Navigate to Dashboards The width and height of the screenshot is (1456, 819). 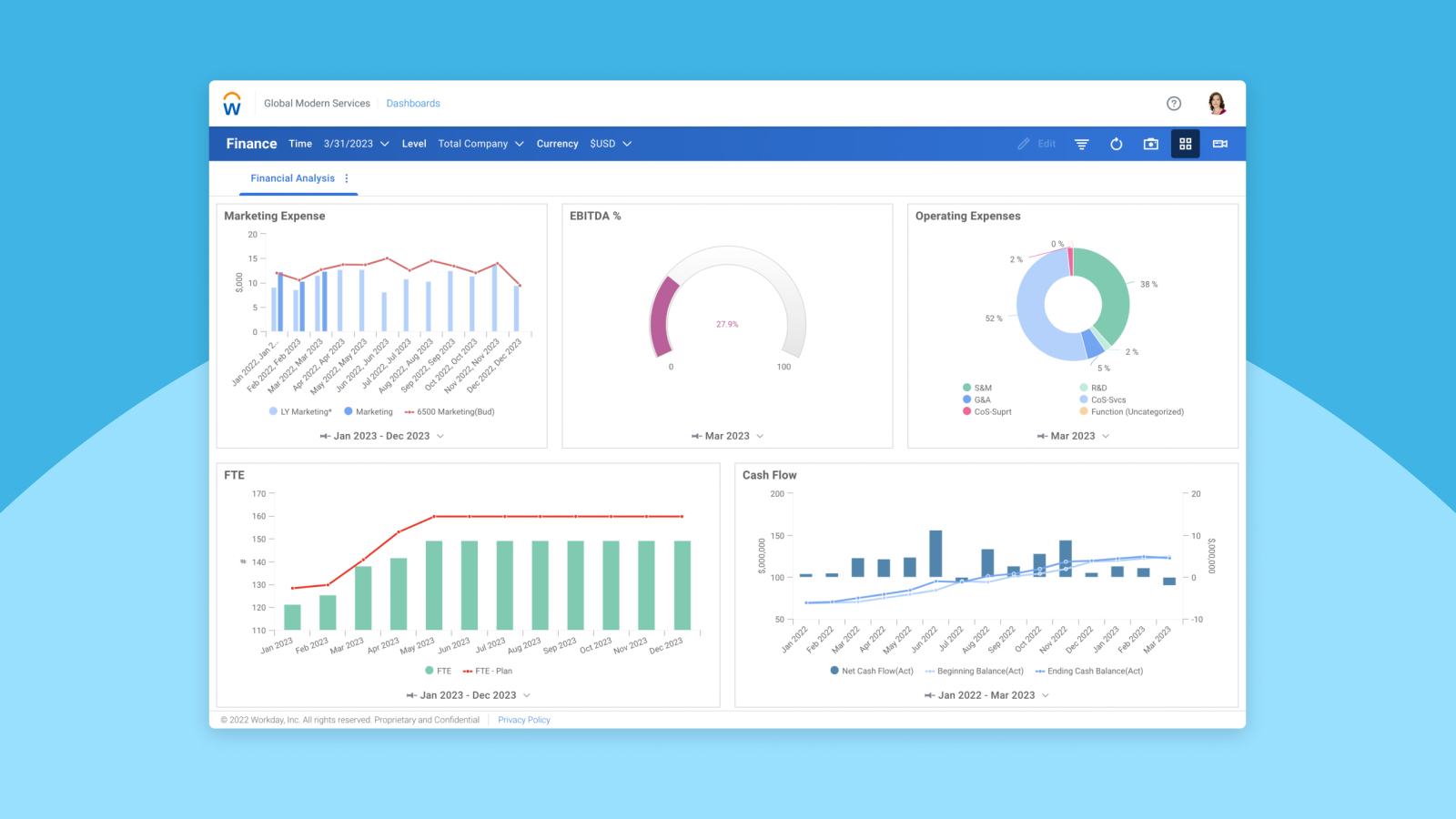click(413, 103)
